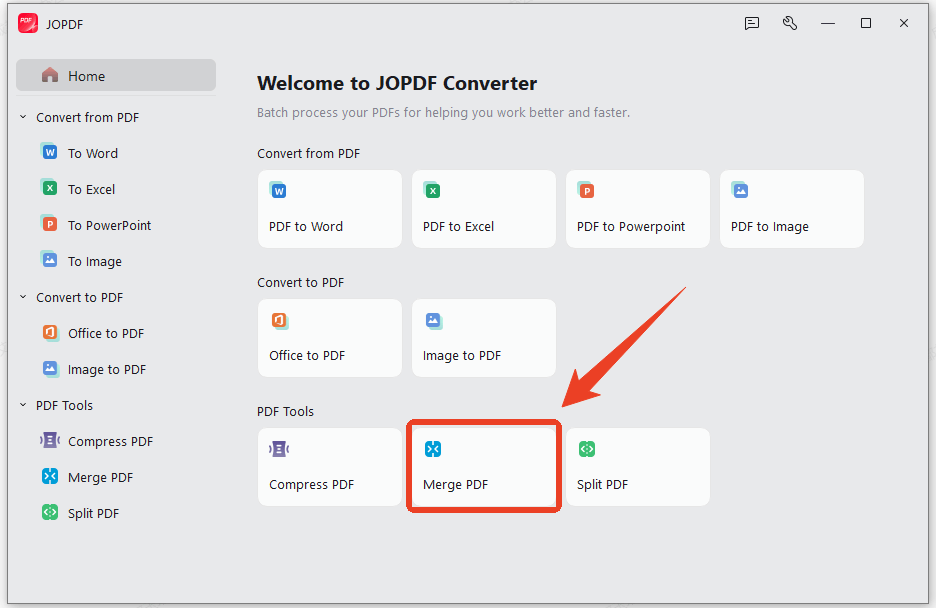Screen dimensions: 936x608
Task: Open the PDF to Image card
Action: point(792,209)
